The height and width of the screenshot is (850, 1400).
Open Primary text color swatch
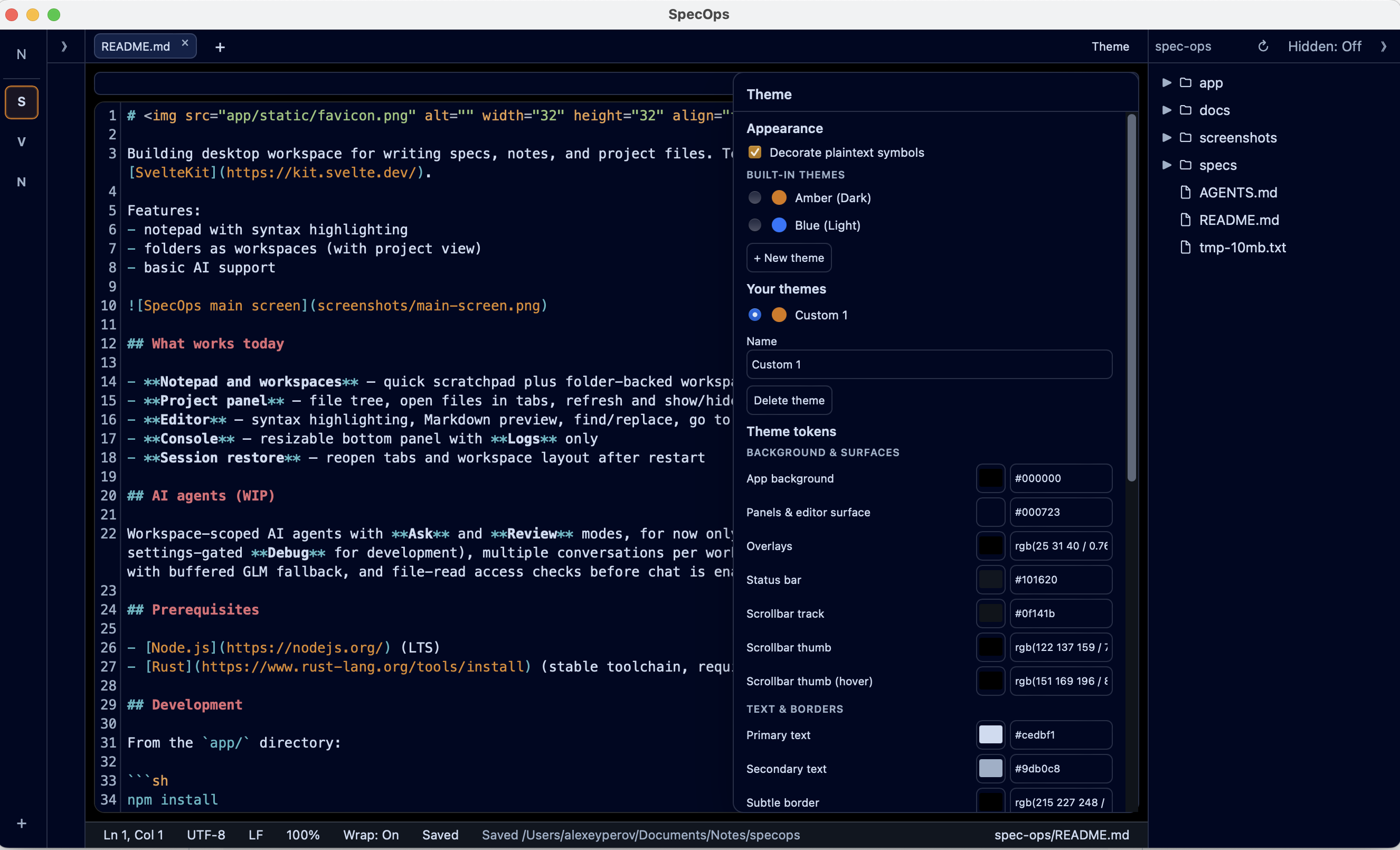pos(990,735)
